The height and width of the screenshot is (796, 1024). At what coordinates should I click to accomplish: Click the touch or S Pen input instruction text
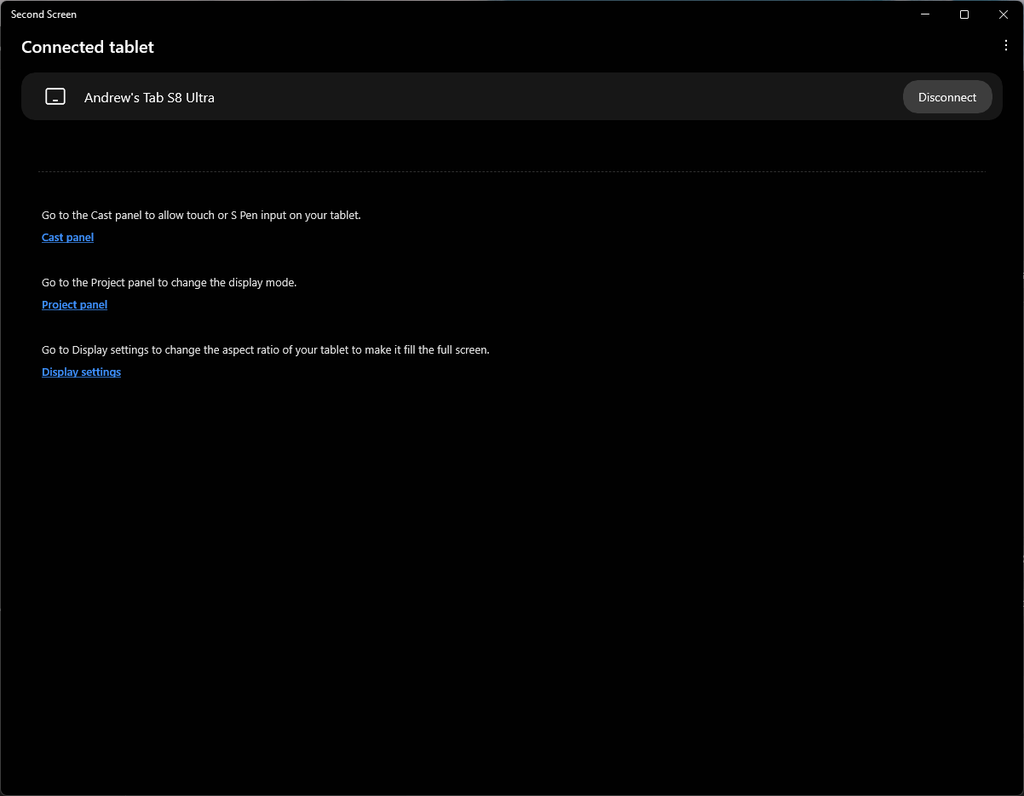(x=201, y=215)
